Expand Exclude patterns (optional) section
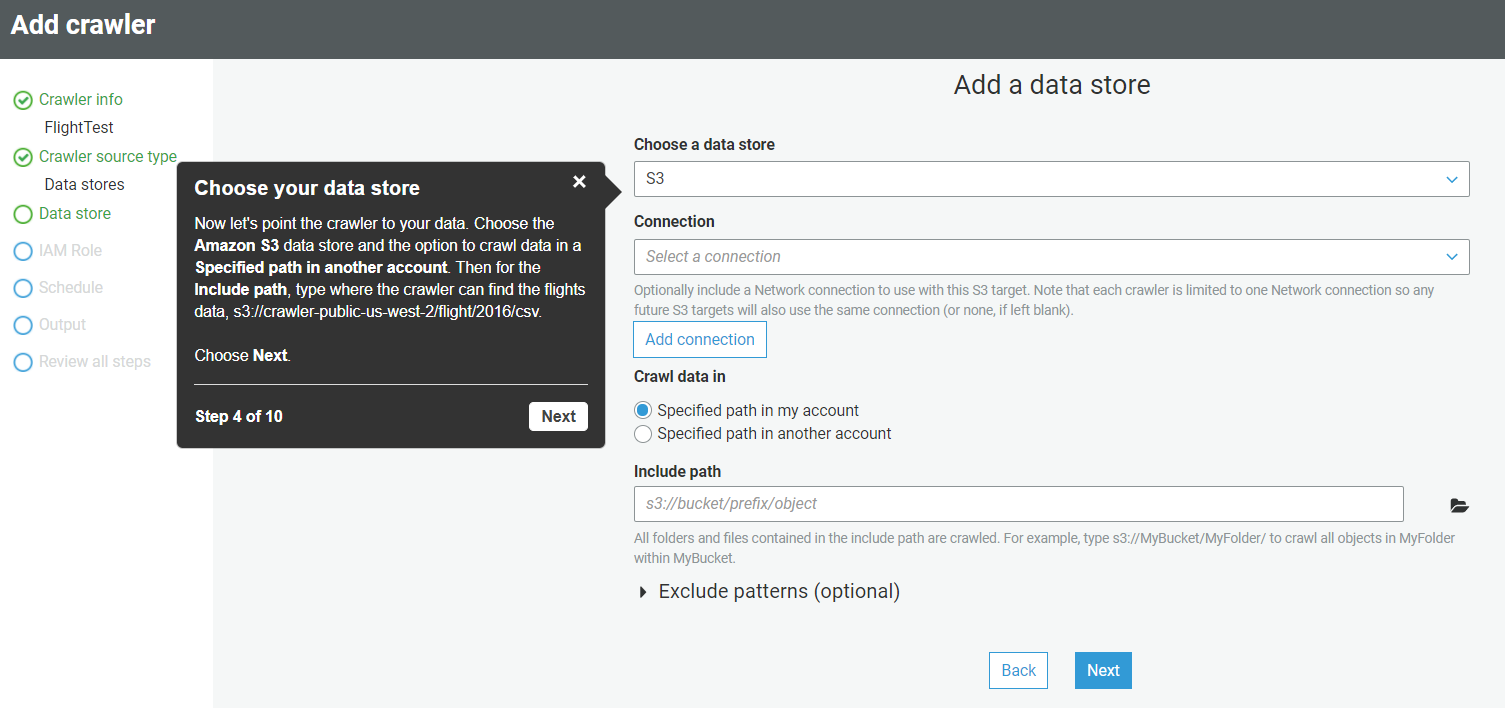The width and height of the screenshot is (1505, 708). point(769,592)
